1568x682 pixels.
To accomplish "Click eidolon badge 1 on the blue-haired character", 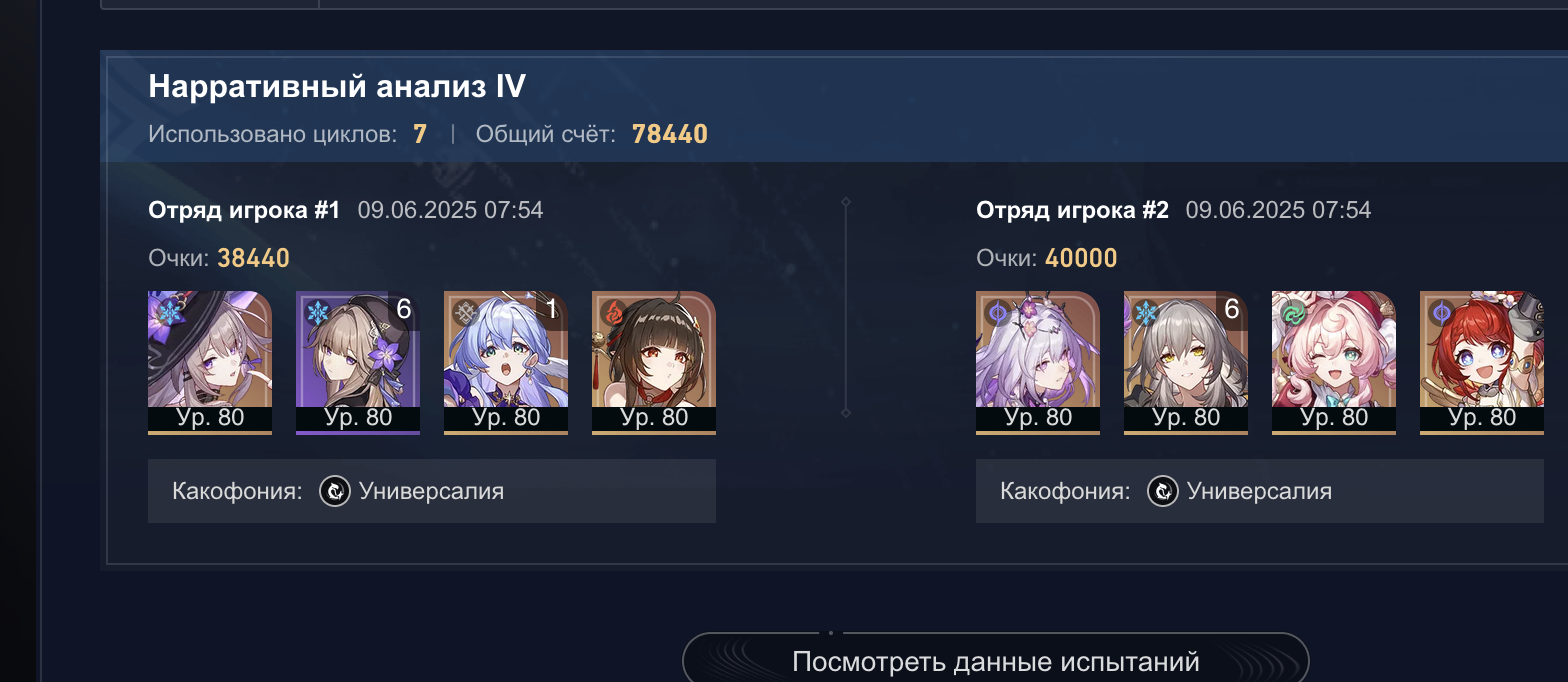I will 551,310.
